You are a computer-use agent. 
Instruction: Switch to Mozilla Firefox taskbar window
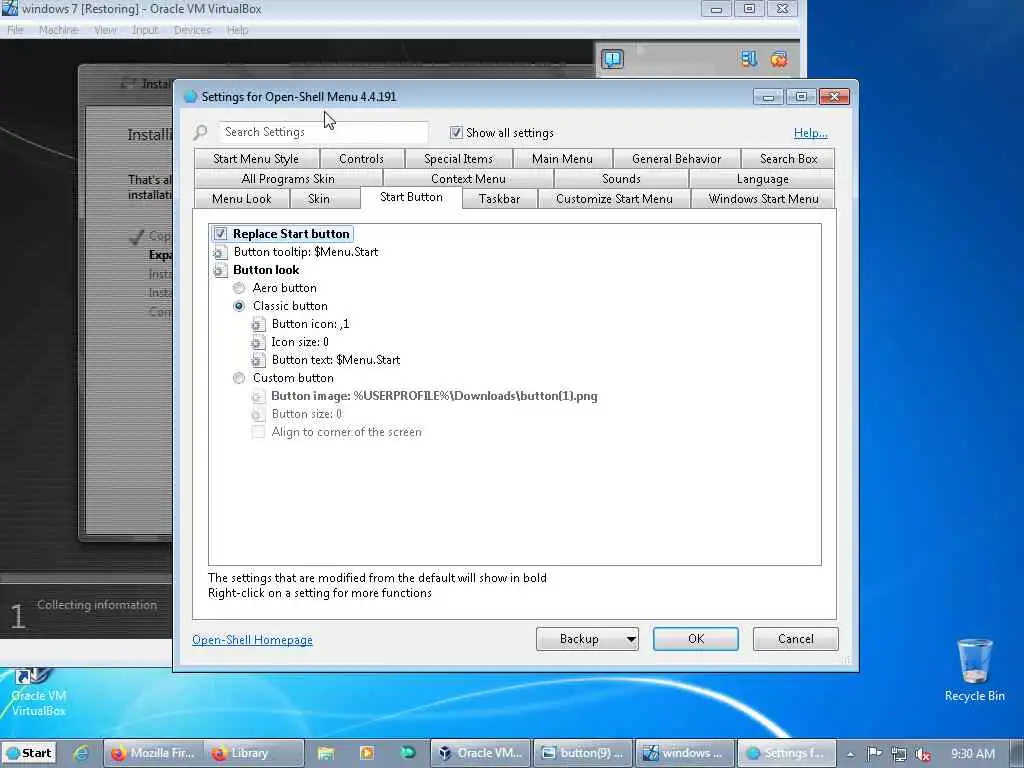(x=154, y=753)
